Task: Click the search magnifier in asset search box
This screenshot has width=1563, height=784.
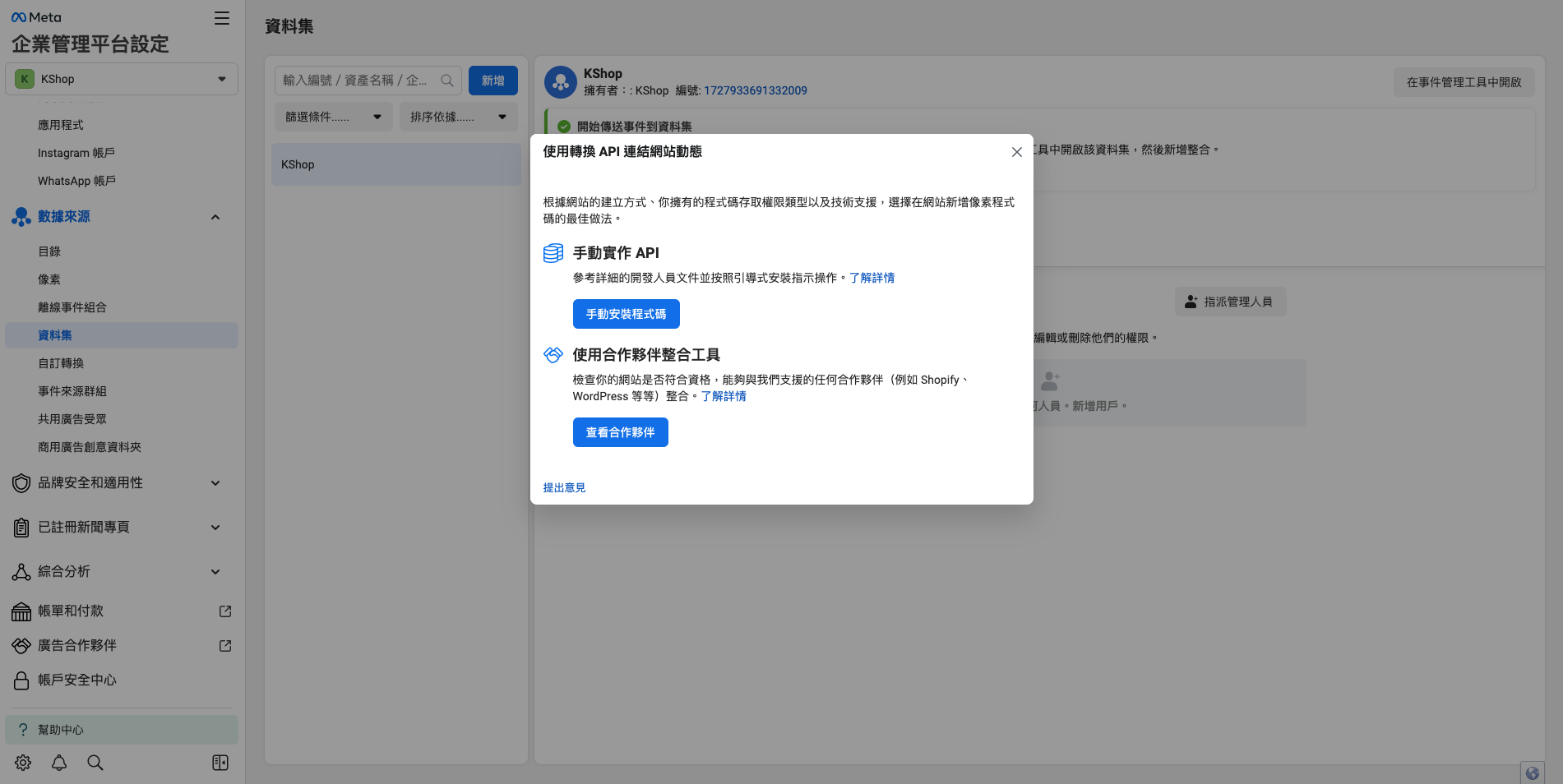Action: click(x=447, y=81)
